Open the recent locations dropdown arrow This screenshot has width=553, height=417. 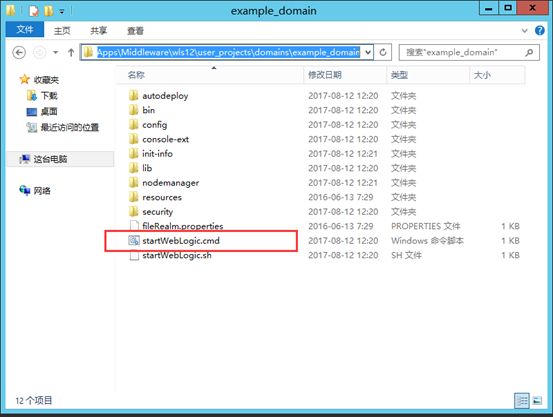click(x=56, y=53)
